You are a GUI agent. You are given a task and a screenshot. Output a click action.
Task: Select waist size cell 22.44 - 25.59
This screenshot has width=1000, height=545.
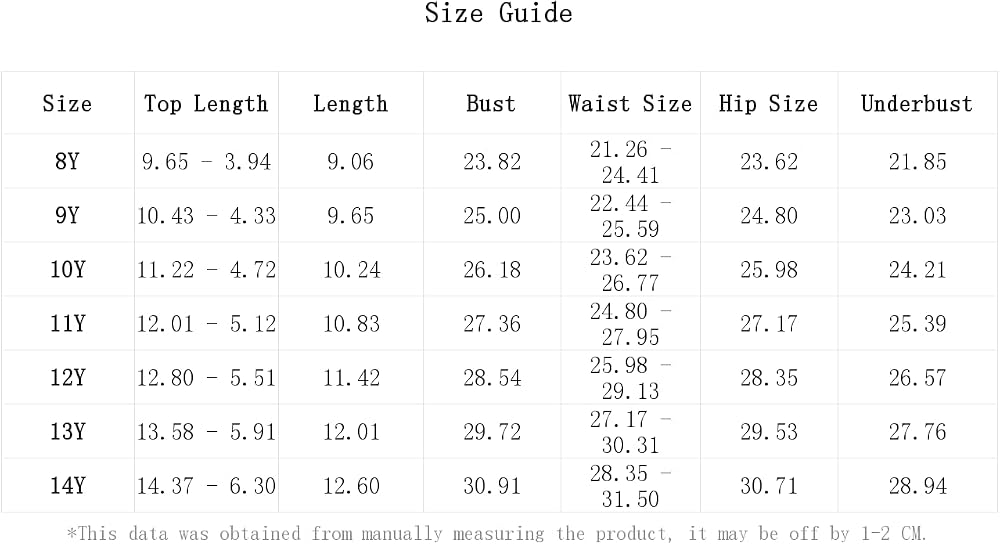tap(630, 216)
